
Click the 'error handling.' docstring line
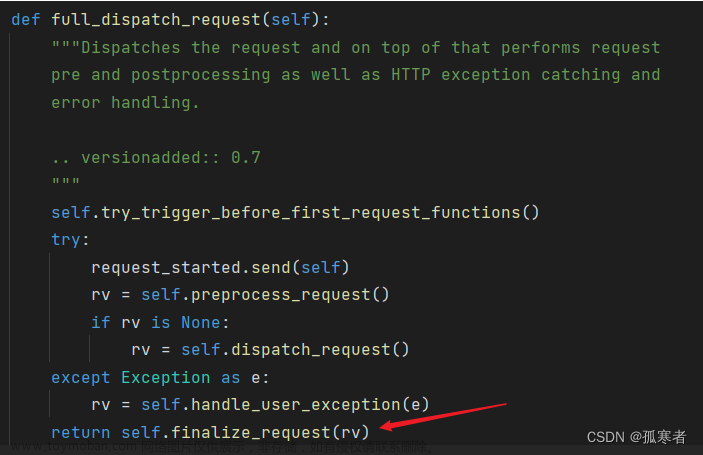point(125,102)
